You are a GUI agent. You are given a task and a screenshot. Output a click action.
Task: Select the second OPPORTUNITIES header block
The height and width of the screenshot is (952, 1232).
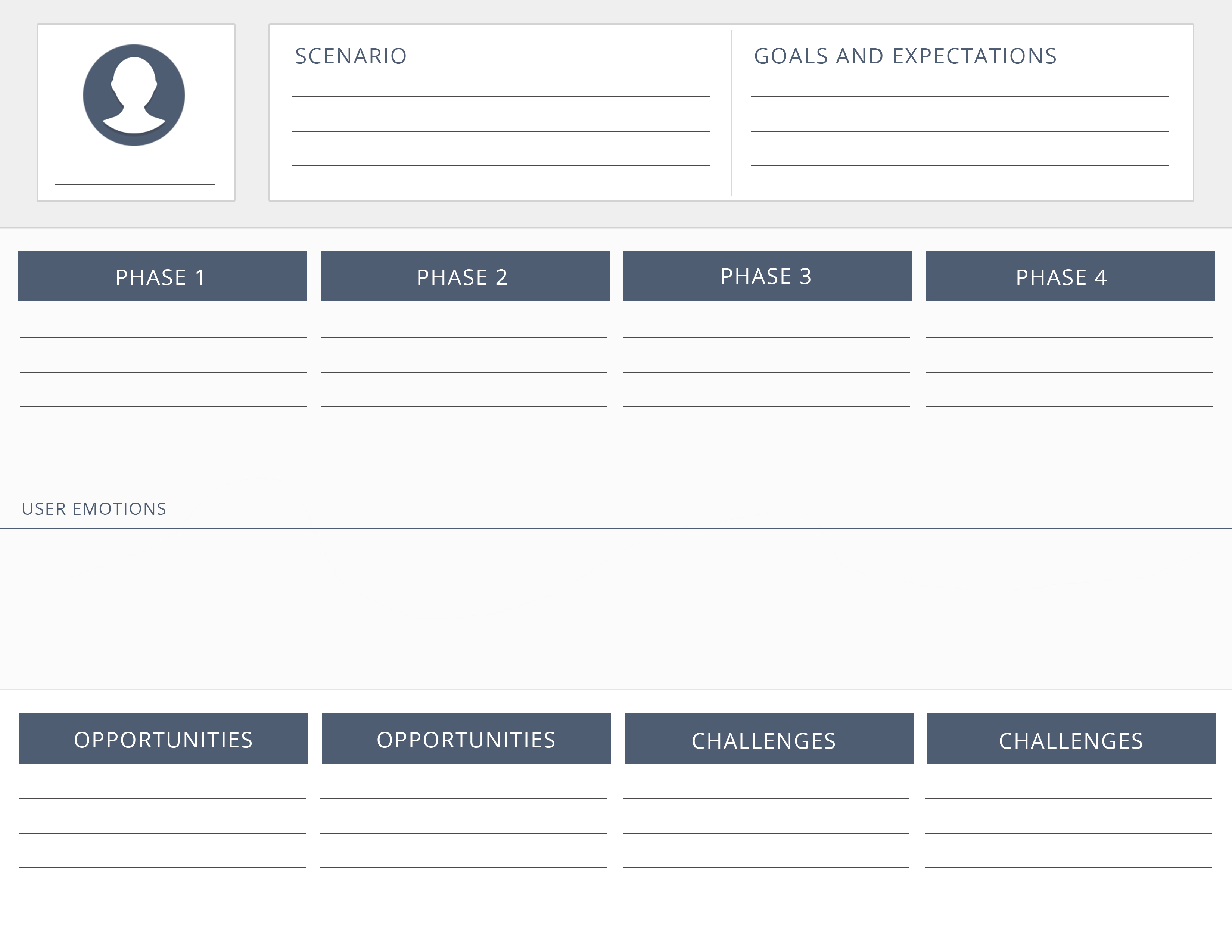click(x=466, y=739)
